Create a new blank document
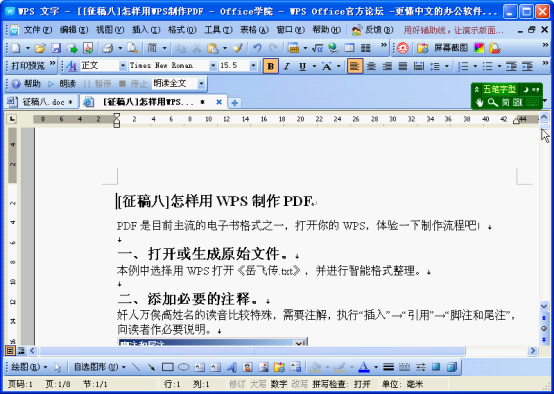The width and height of the screenshot is (554, 394). coord(16,48)
